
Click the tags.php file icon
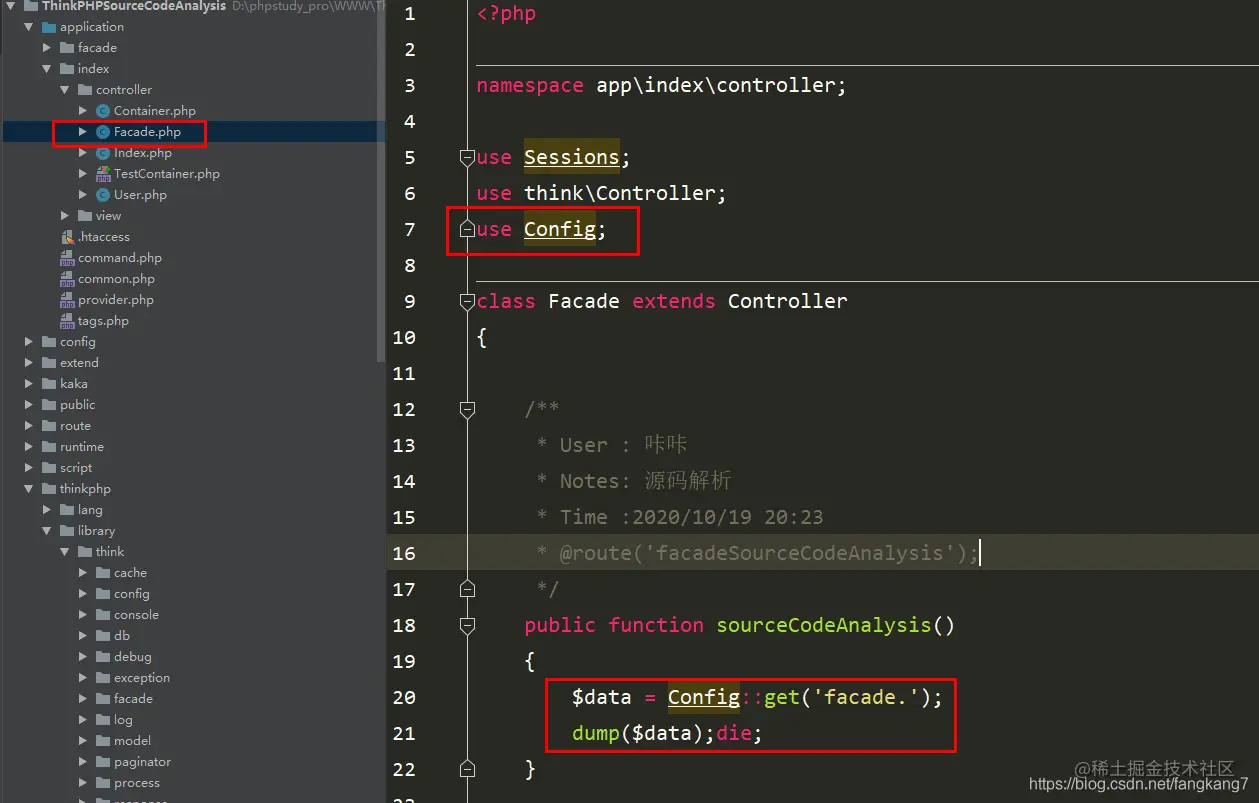pos(67,321)
